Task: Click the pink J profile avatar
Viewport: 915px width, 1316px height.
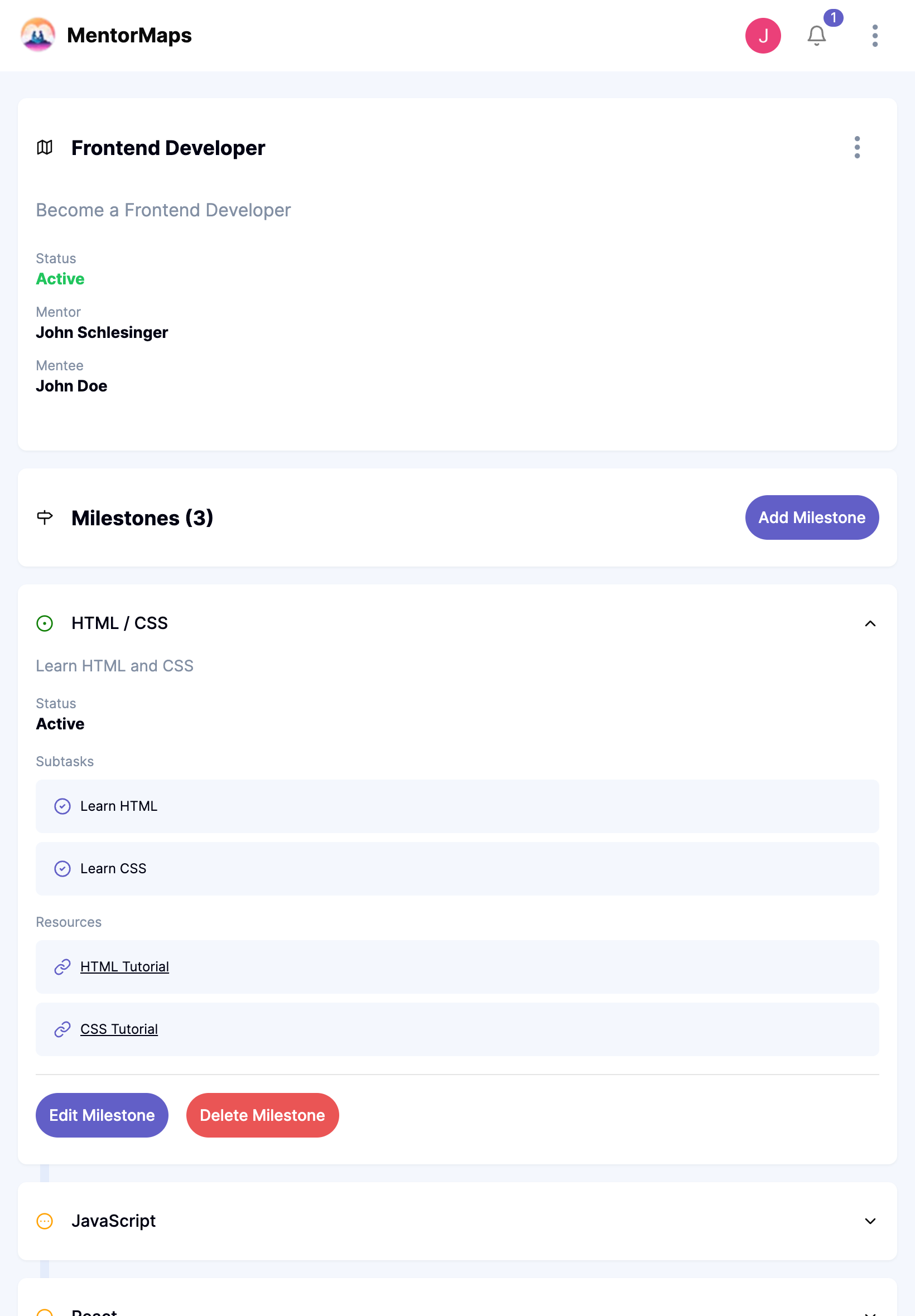Action: (763, 35)
